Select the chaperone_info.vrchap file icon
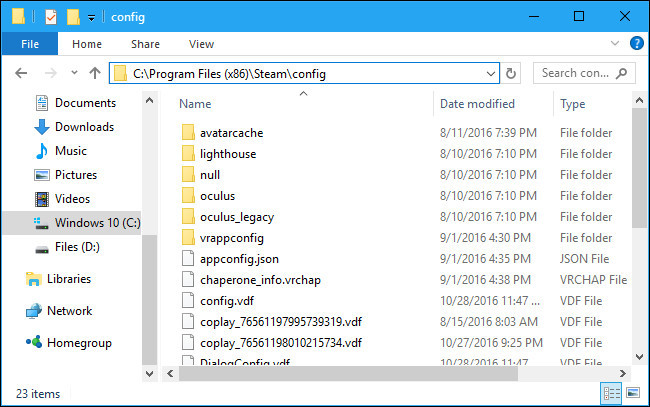Viewport: 650px width, 407px height. [188, 280]
